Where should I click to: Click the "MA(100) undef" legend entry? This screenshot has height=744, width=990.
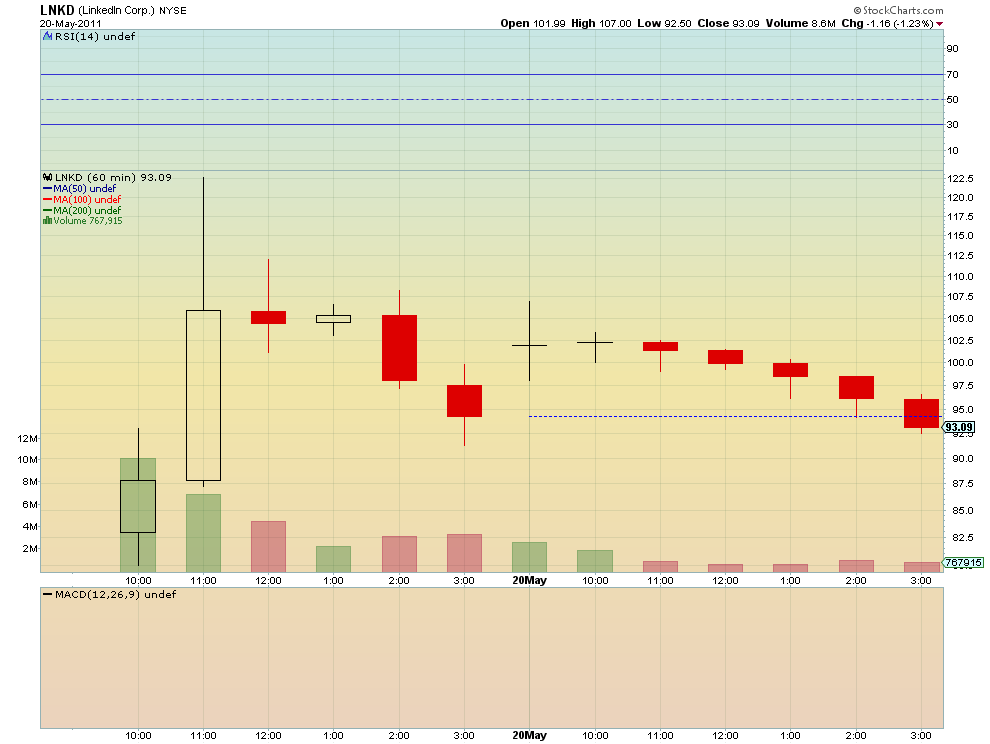[87, 199]
